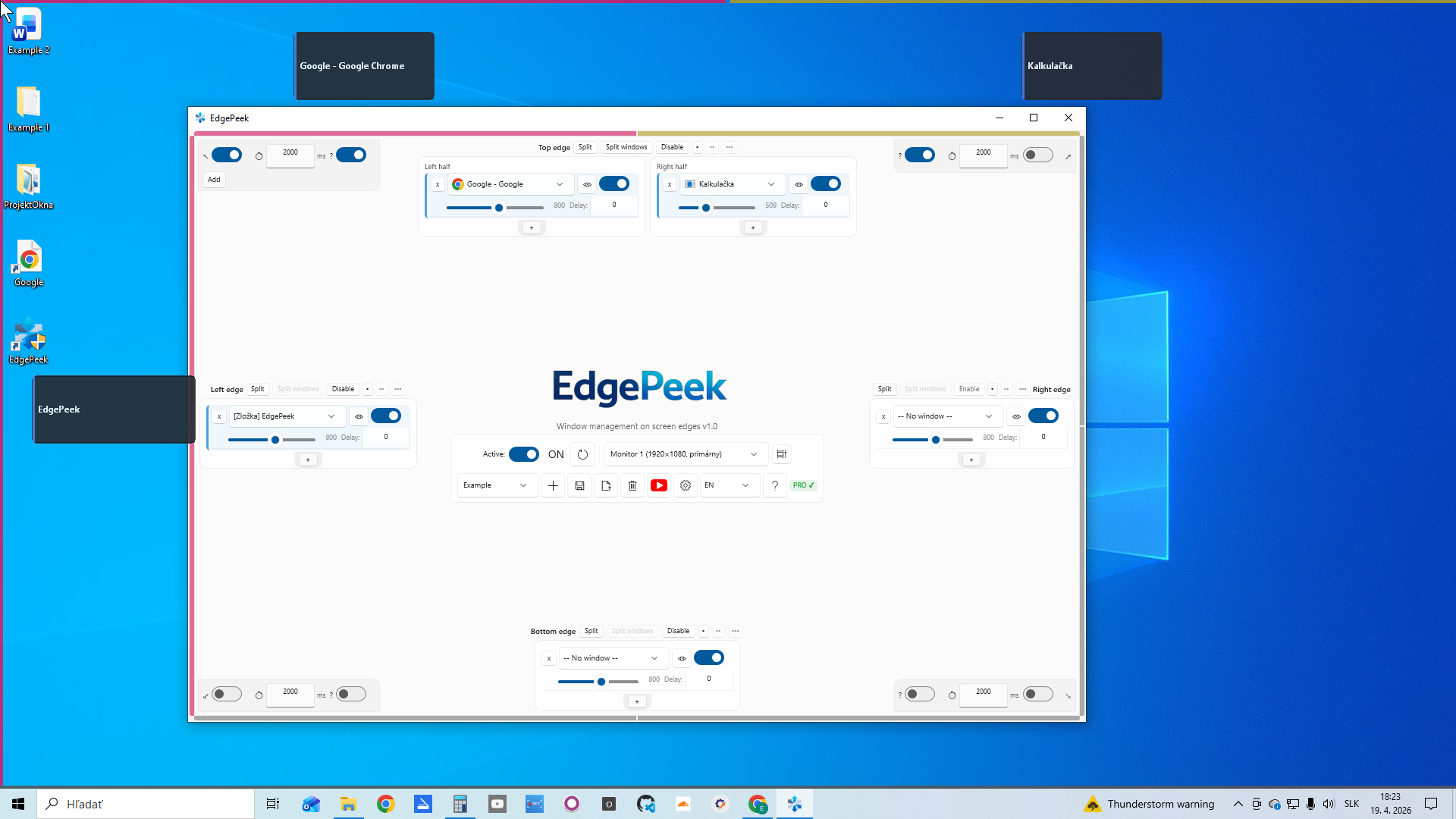Click the eye icon for [Zložka] EdgePeek
Viewport: 1456px width, 819px height.
[359, 416]
